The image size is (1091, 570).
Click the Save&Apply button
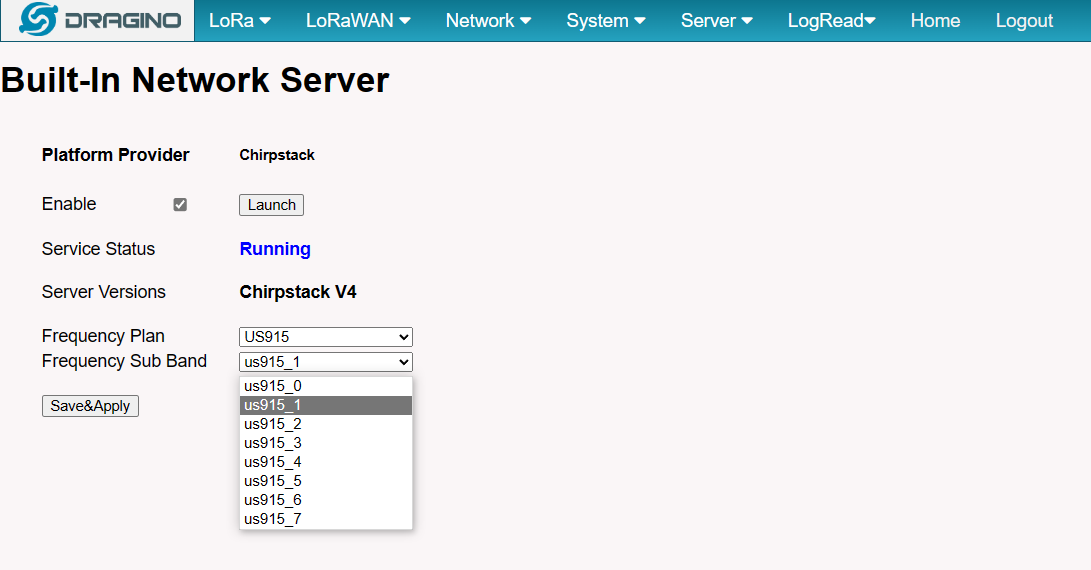coord(90,406)
